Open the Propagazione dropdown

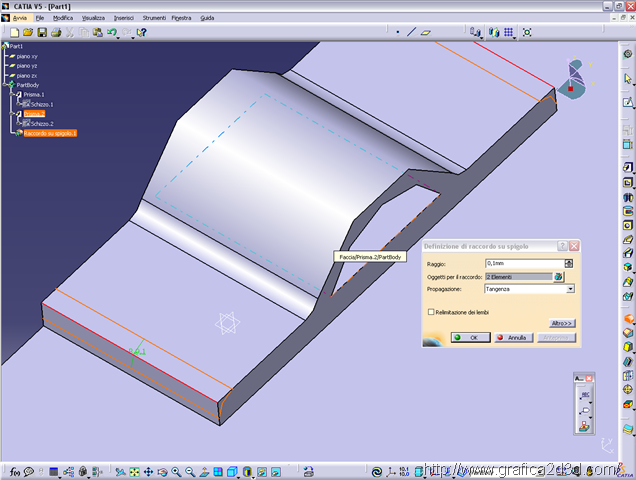coord(570,289)
